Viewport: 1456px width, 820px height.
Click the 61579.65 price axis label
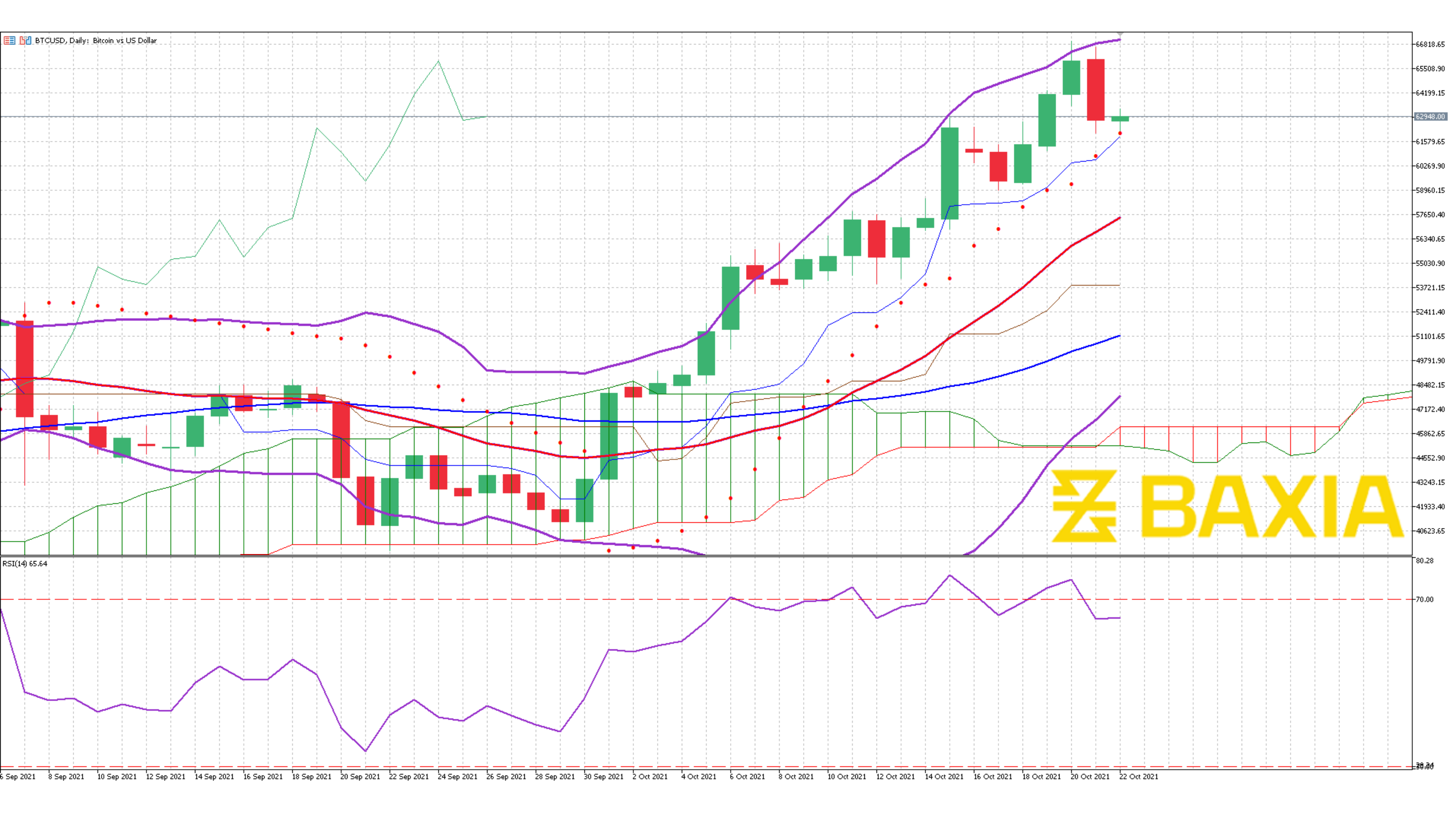[1430, 141]
